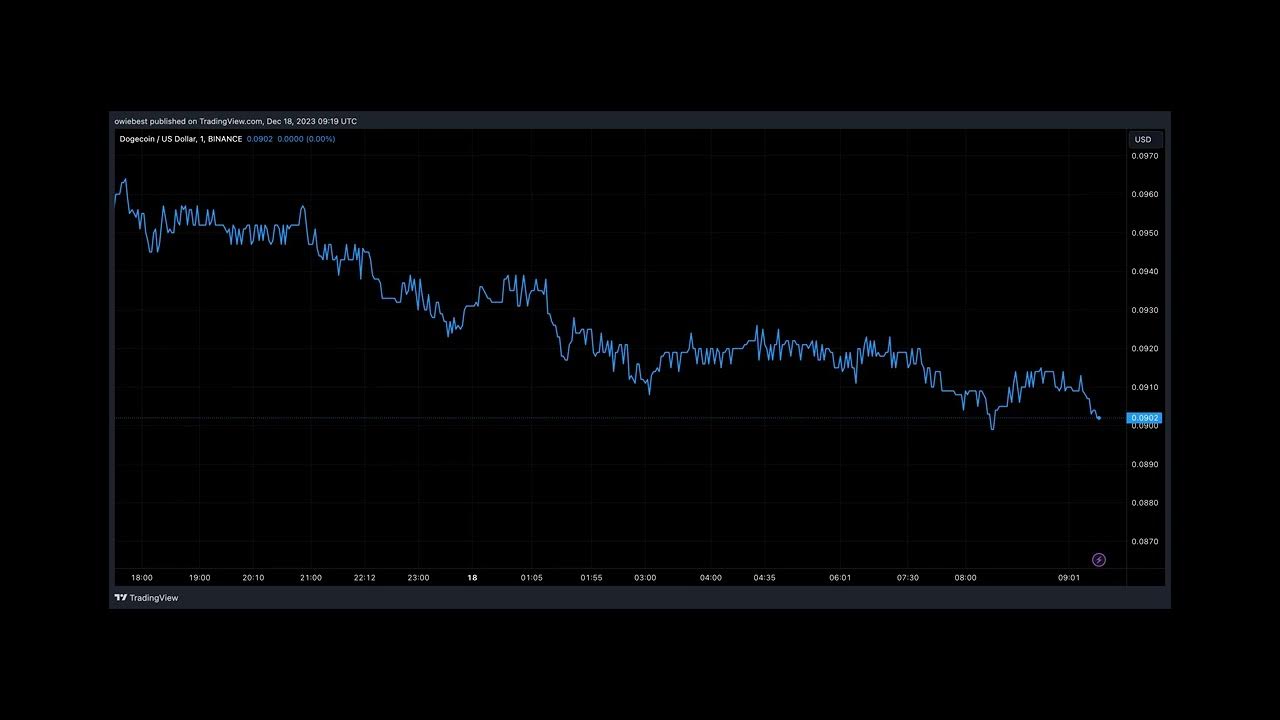This screenshot has height=720, width=1280.
Task: Click the last data point dot on the line
Action: click(x=1099, y=418)
